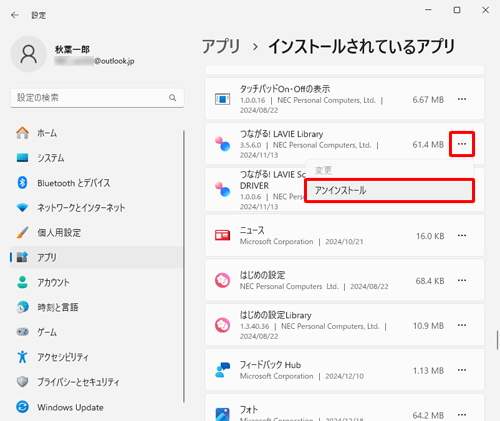500x421 pixels.
Task: Maximize the settings window
Action: [457, 10]
